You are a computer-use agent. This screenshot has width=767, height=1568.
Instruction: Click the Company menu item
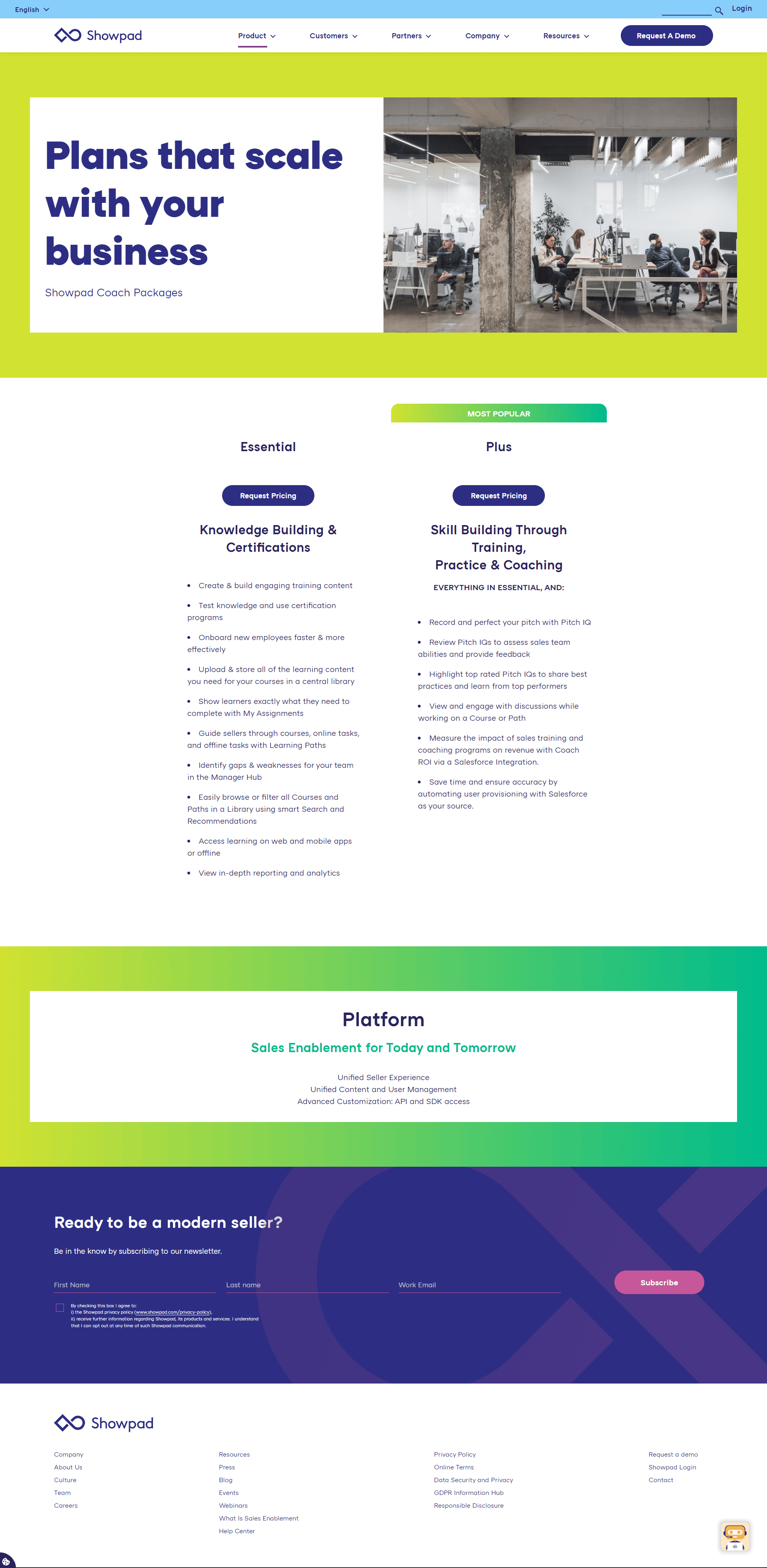(x=486, y=36)
